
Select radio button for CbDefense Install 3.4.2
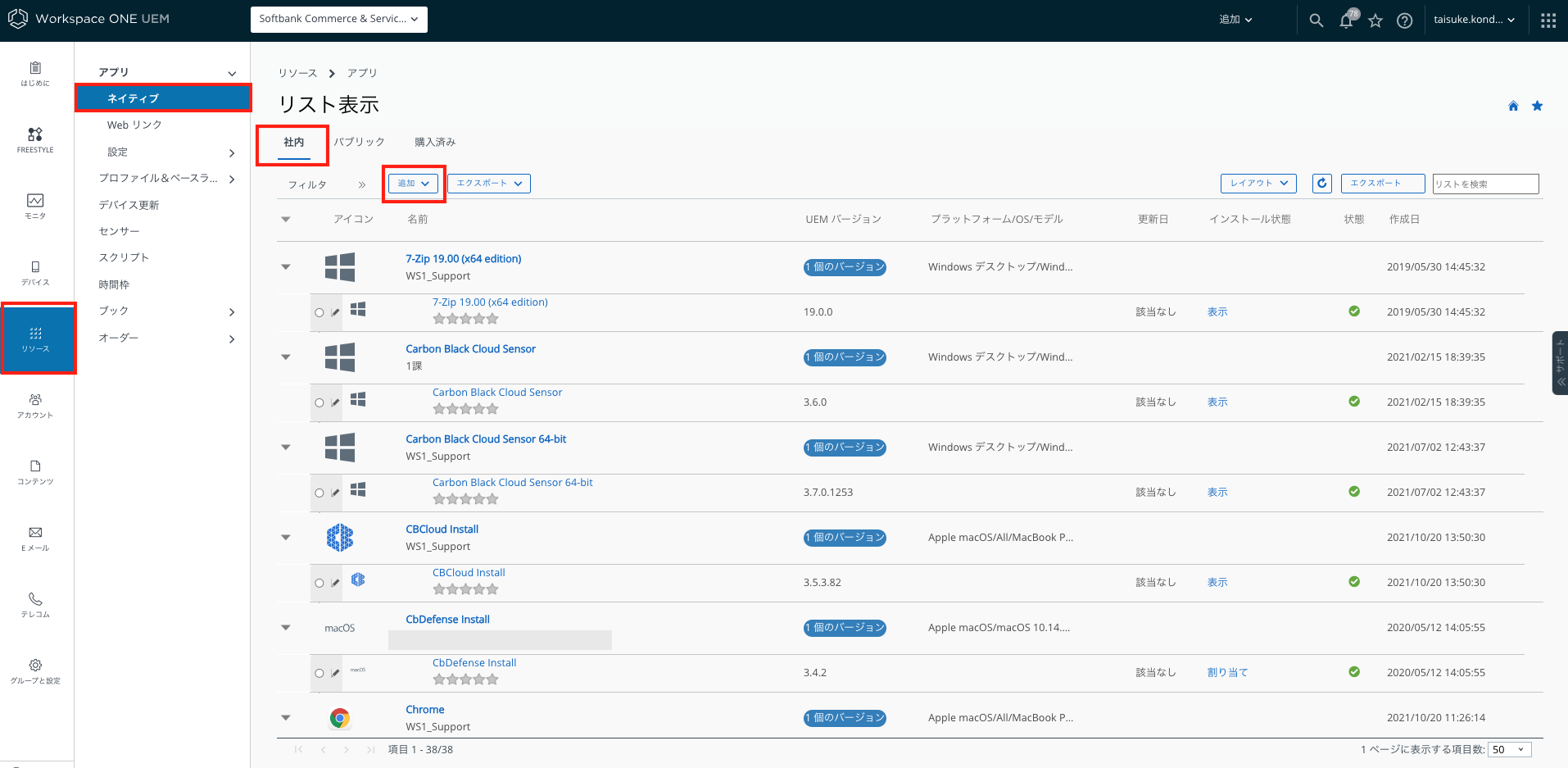319,673
